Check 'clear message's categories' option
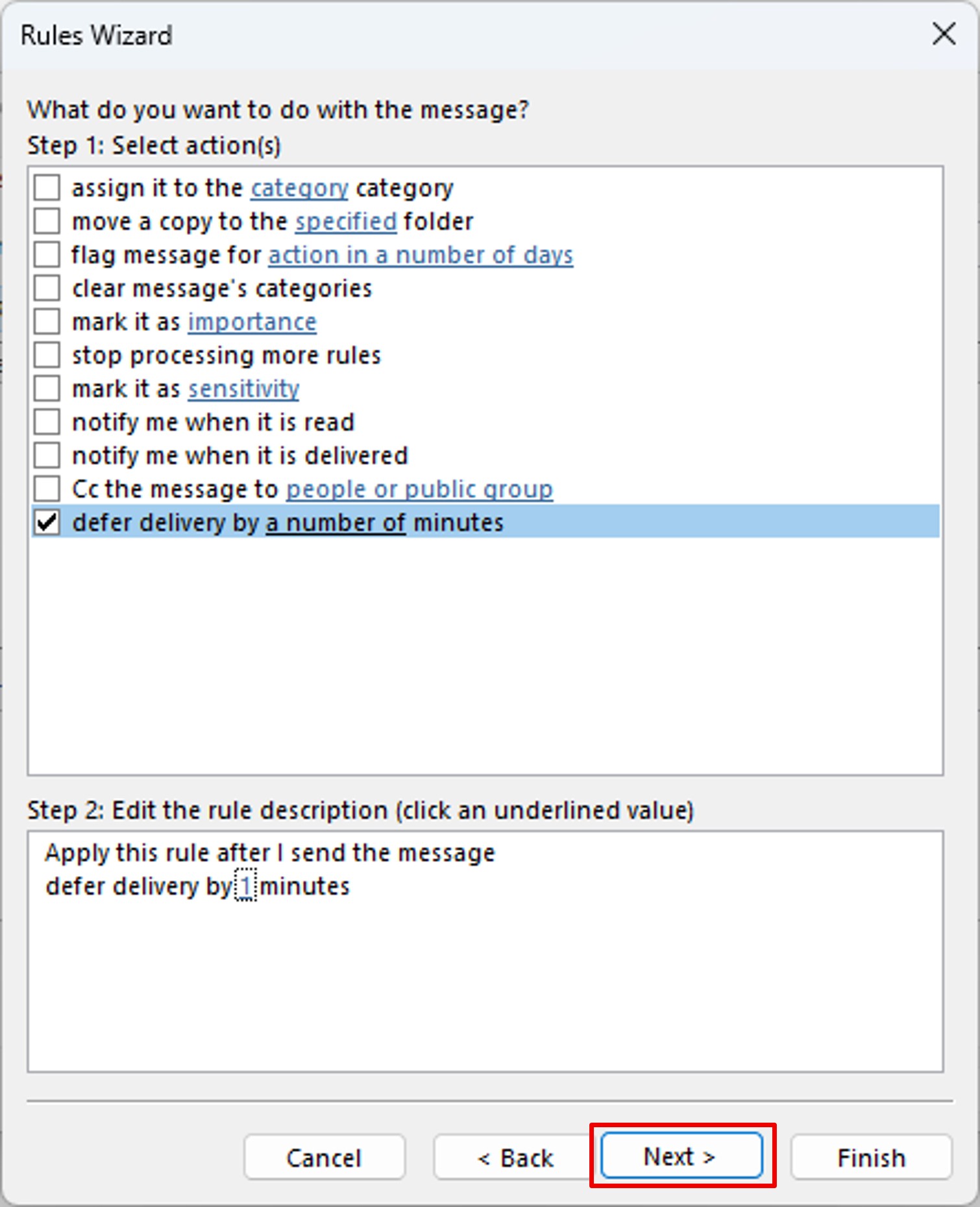 [x=47, y=288]
